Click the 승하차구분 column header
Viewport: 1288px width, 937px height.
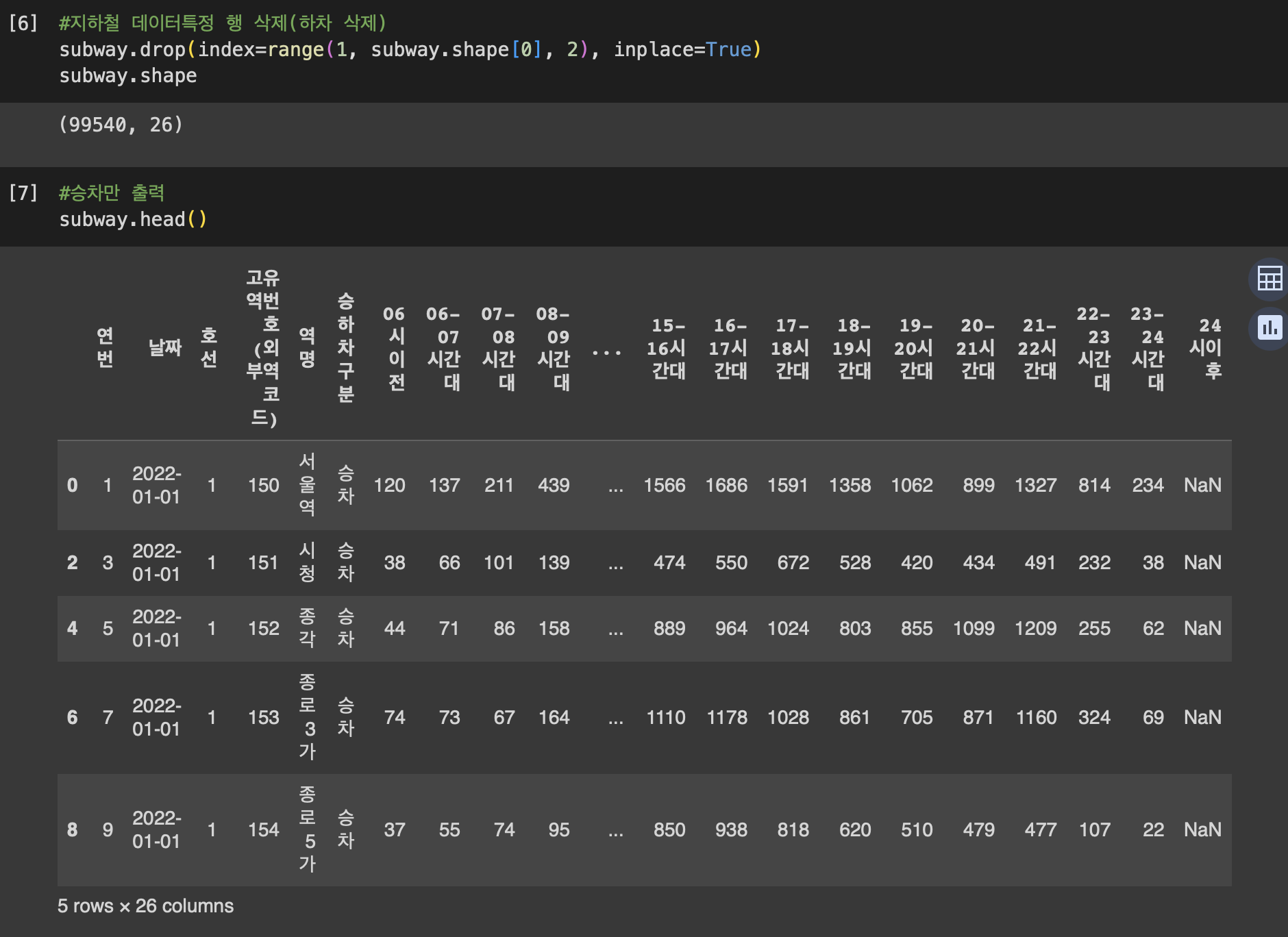(345, 347)
